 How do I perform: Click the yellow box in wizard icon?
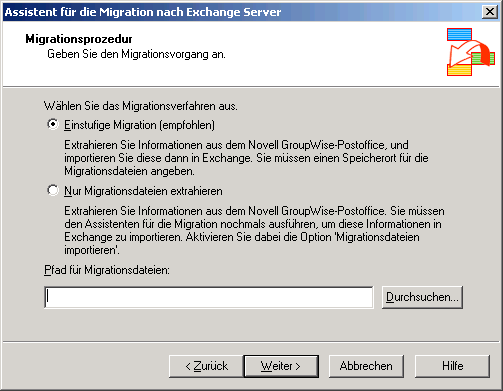tap(459, 70)
